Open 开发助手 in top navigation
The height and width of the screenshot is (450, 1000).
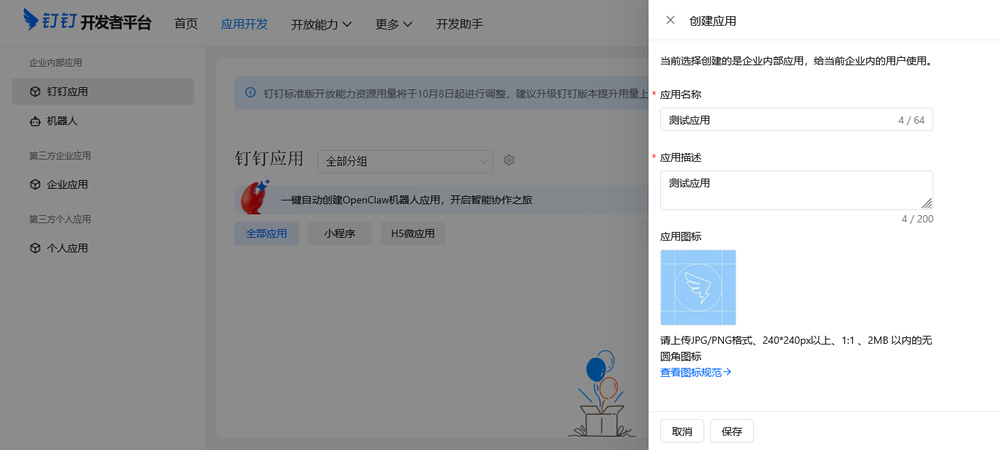point(459,24)
